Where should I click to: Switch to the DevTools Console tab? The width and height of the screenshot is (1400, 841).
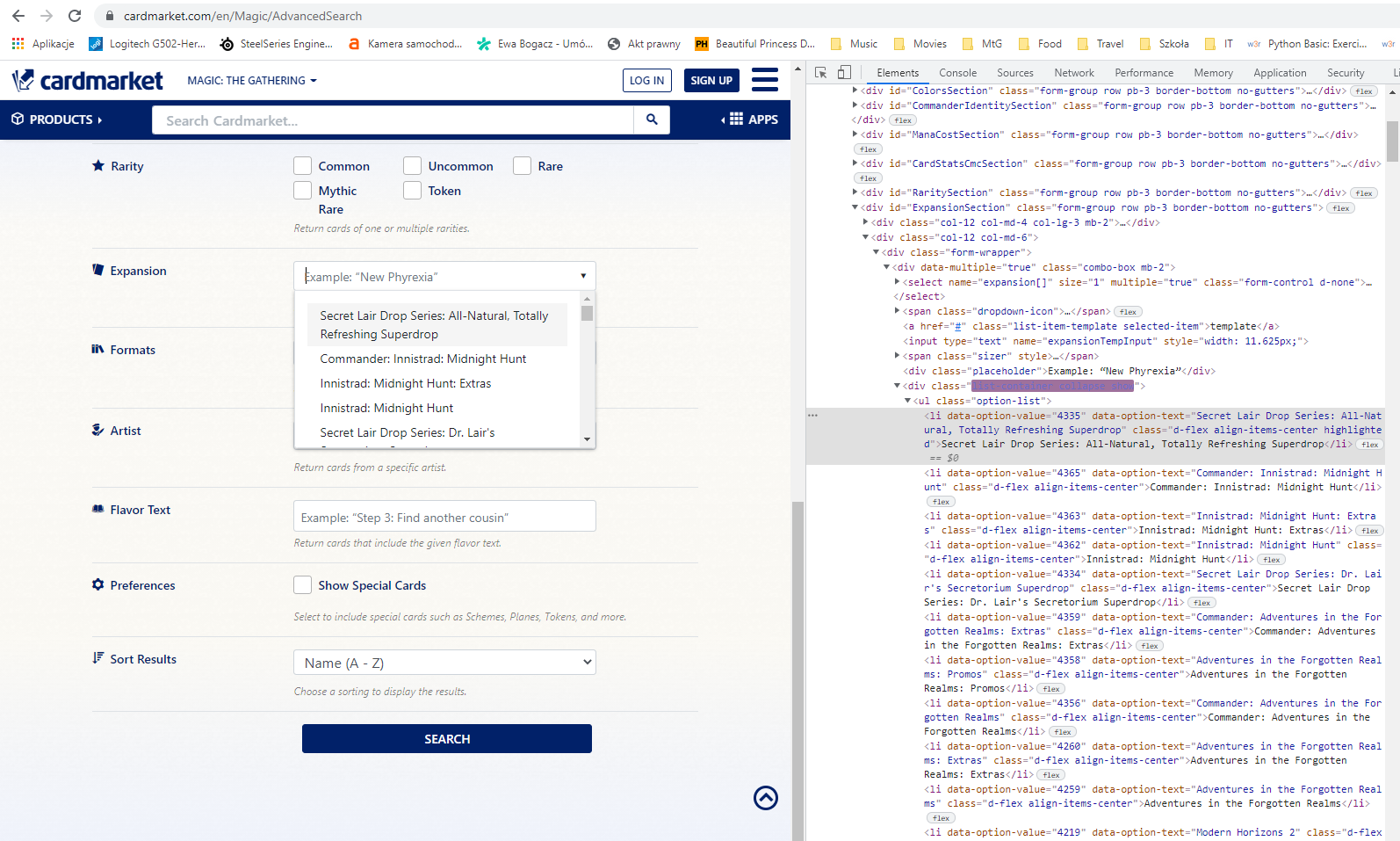tap(957, 73)
